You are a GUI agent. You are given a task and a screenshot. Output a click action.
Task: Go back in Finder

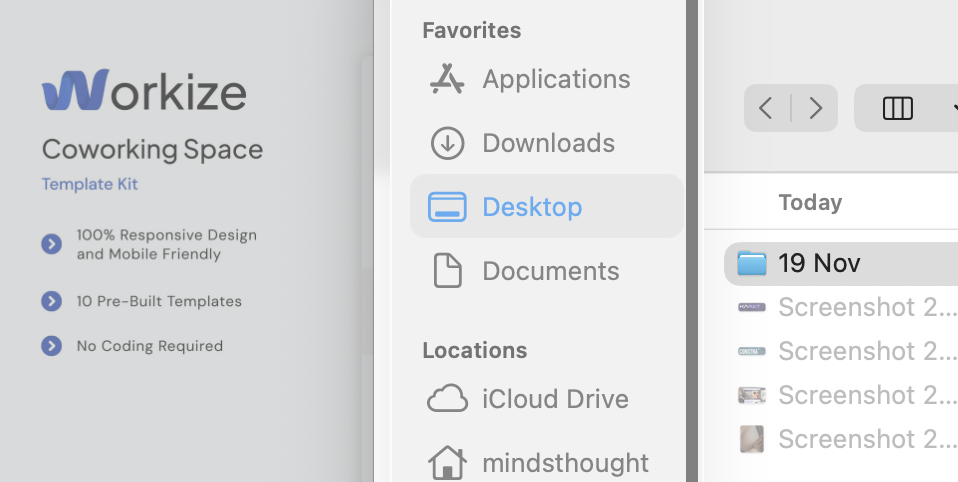click(x=766, y=108)
